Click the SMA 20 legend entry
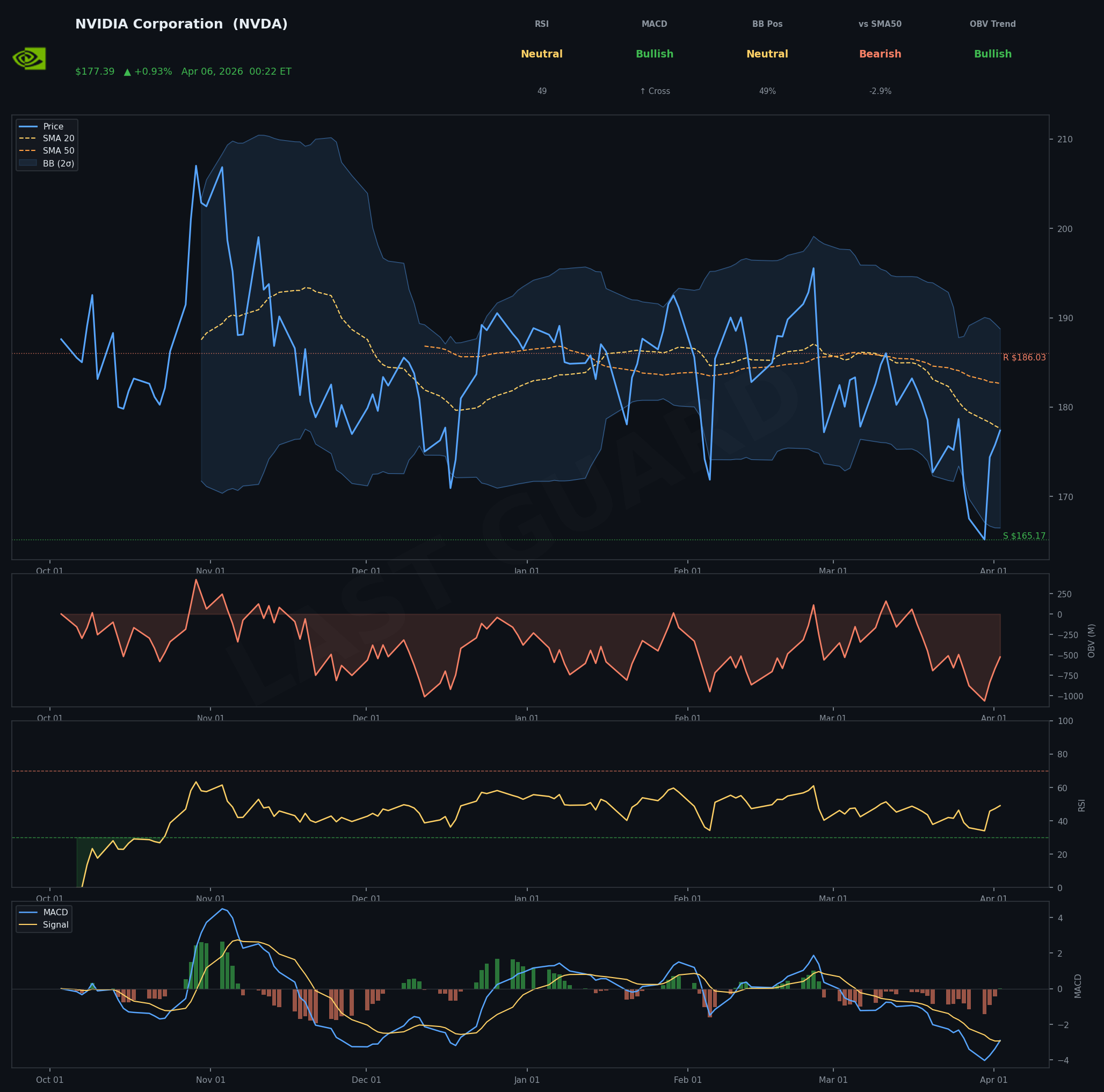The image size is (1104, 1092). coord(59,139)
